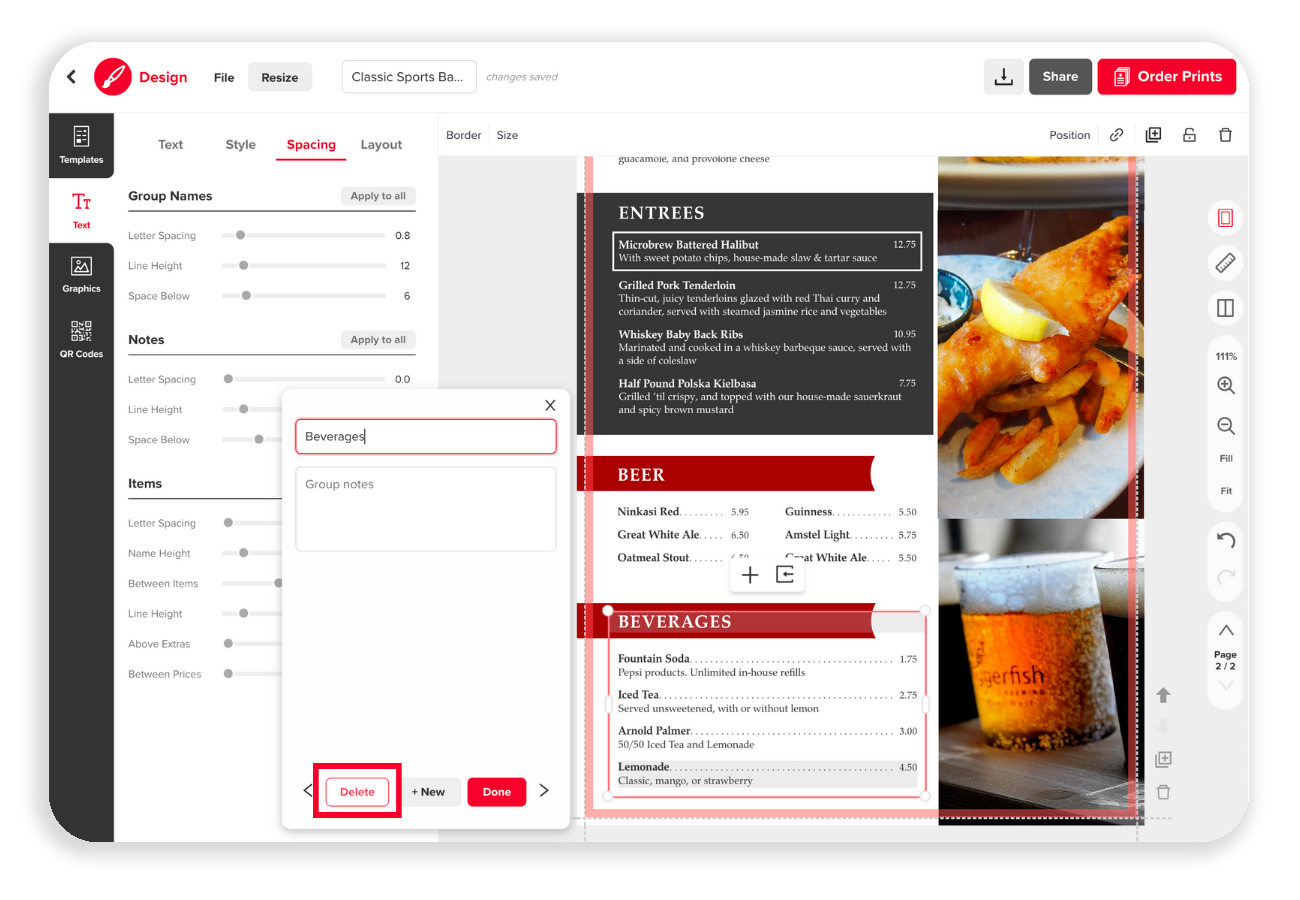This screenshot has width=1300, height=900.
Task: Select the Text sidebar tool
Action: 81,210
